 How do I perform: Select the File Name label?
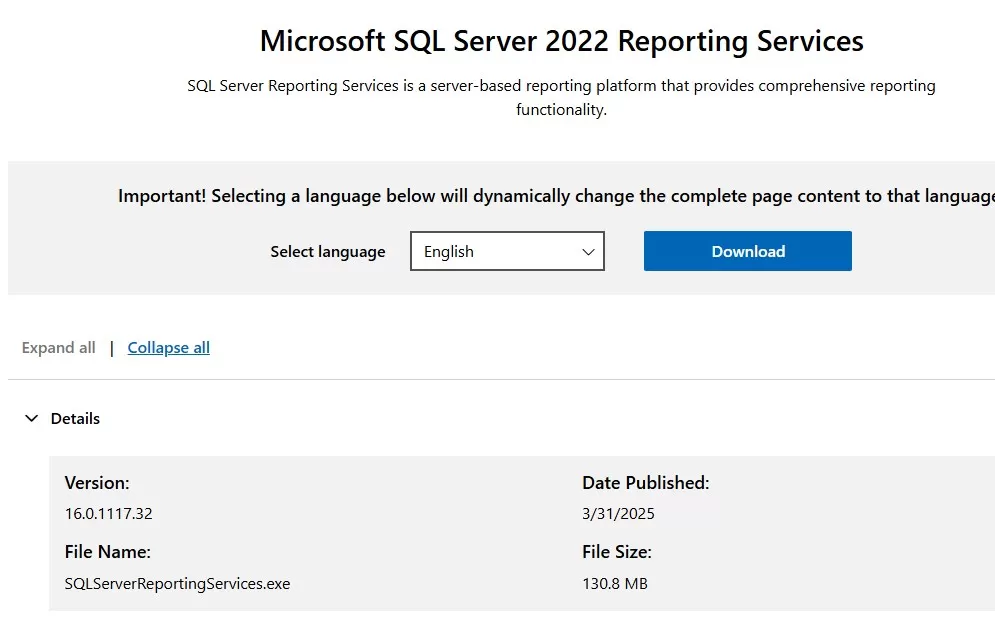click(107, 551)
